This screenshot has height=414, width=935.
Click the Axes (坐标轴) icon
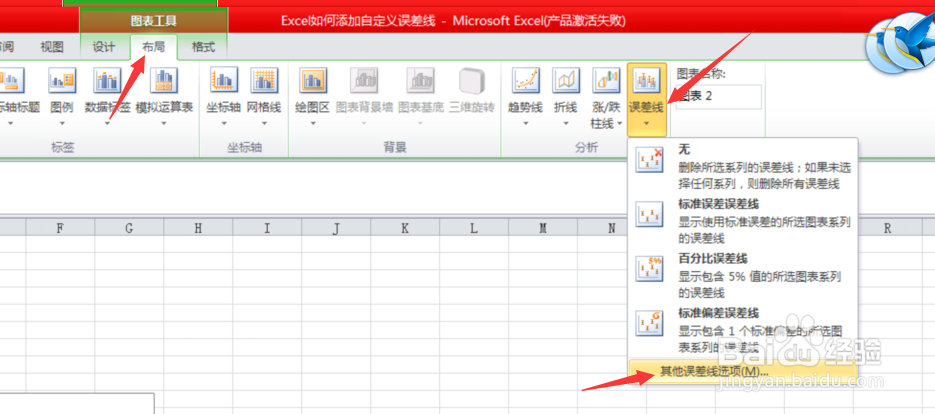tap(224, 80)
